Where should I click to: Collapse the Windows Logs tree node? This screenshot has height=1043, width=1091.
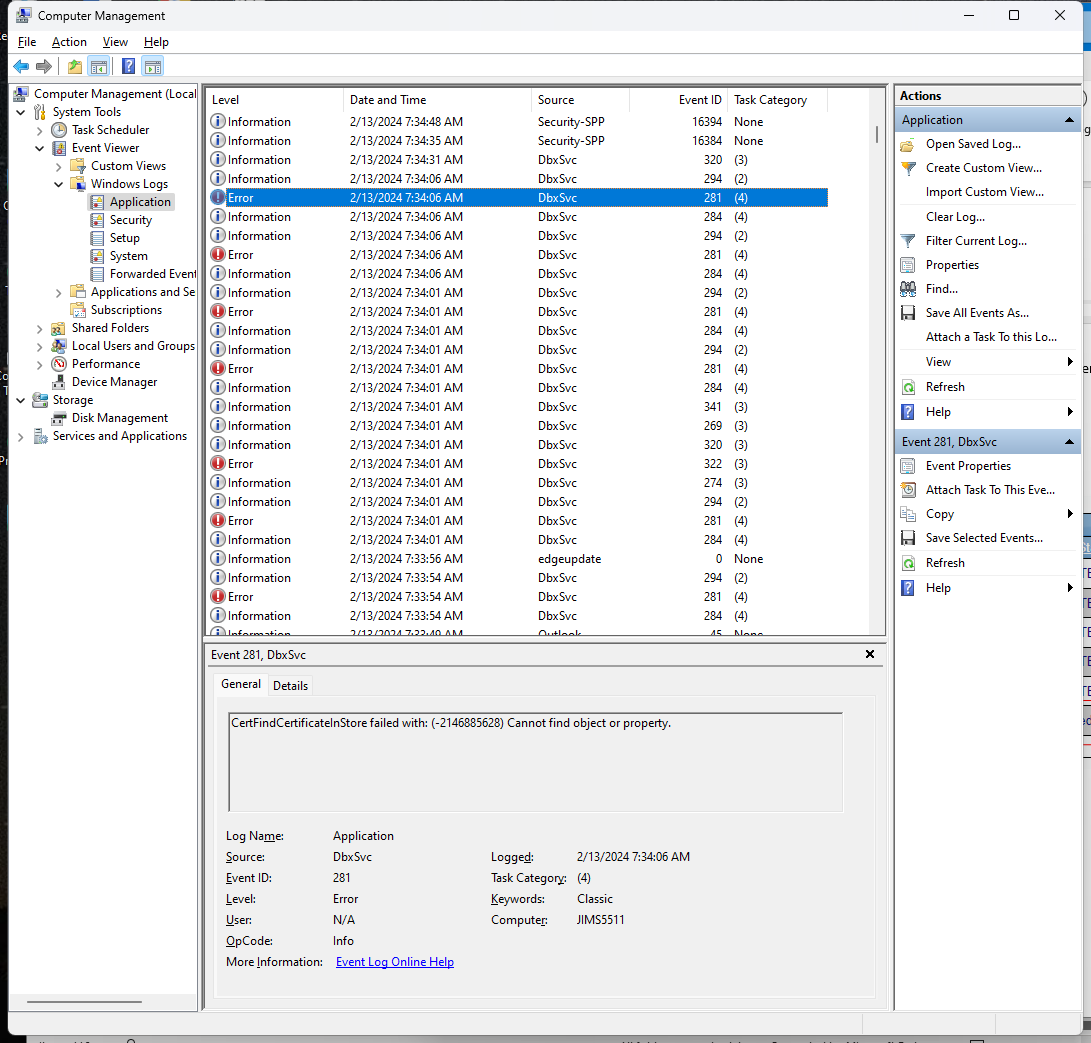click(x=58, y=184)
